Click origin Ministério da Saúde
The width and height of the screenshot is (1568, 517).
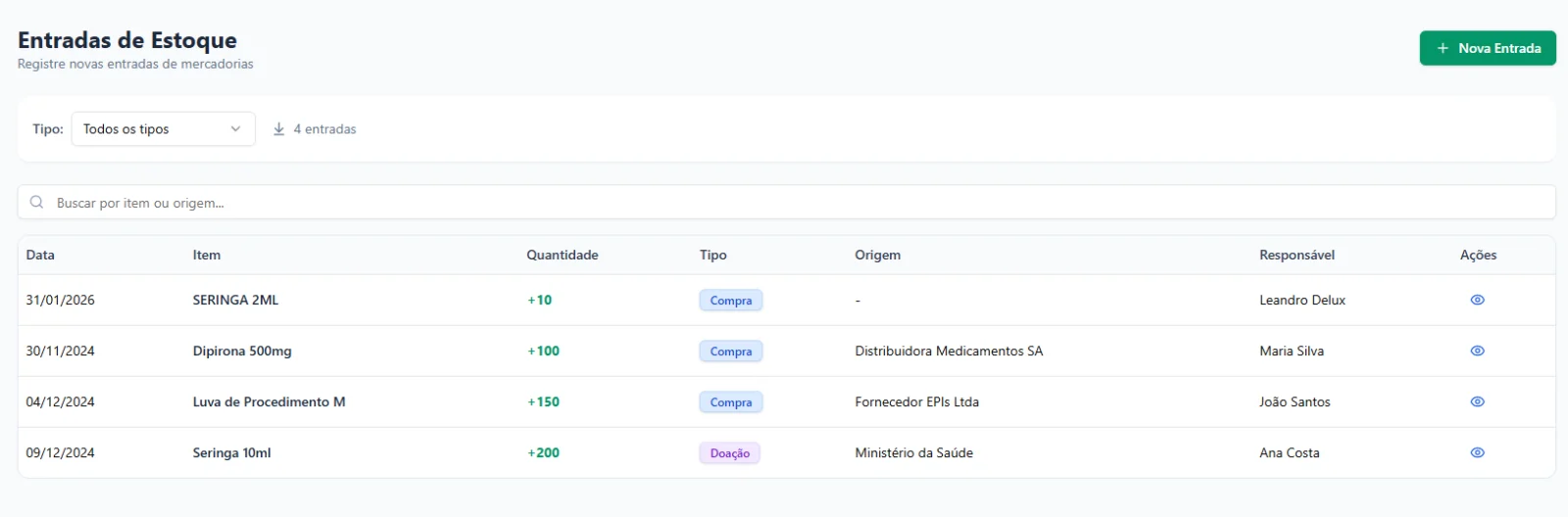pos(914,453)
